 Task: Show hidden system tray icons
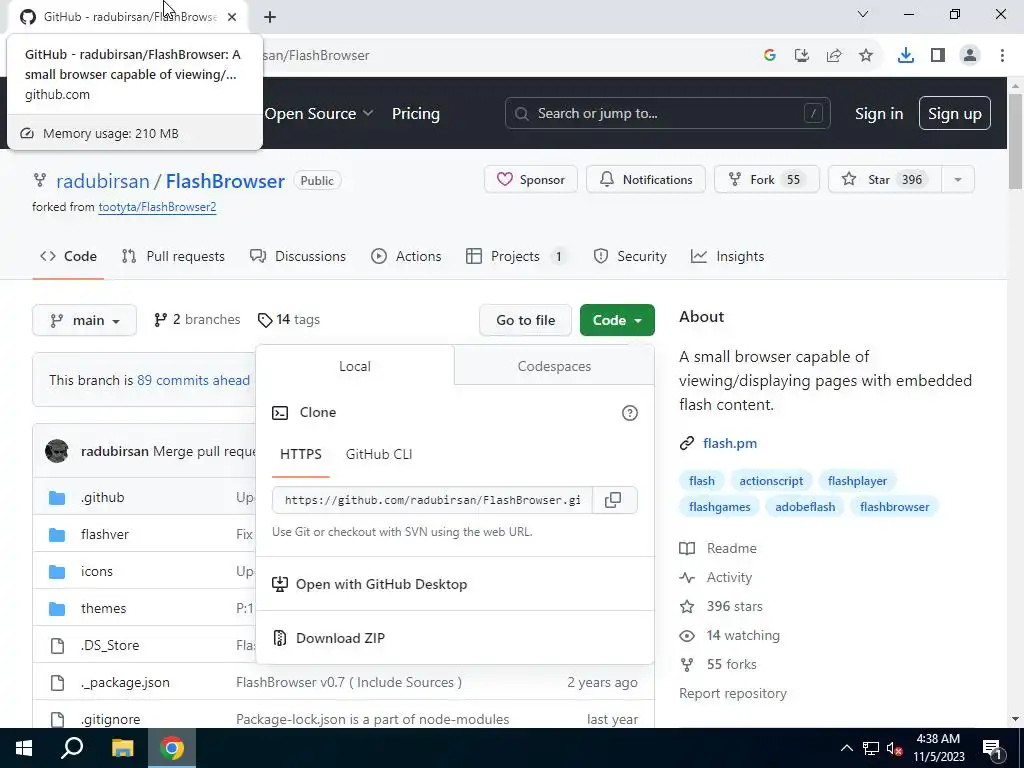[846, 749]
